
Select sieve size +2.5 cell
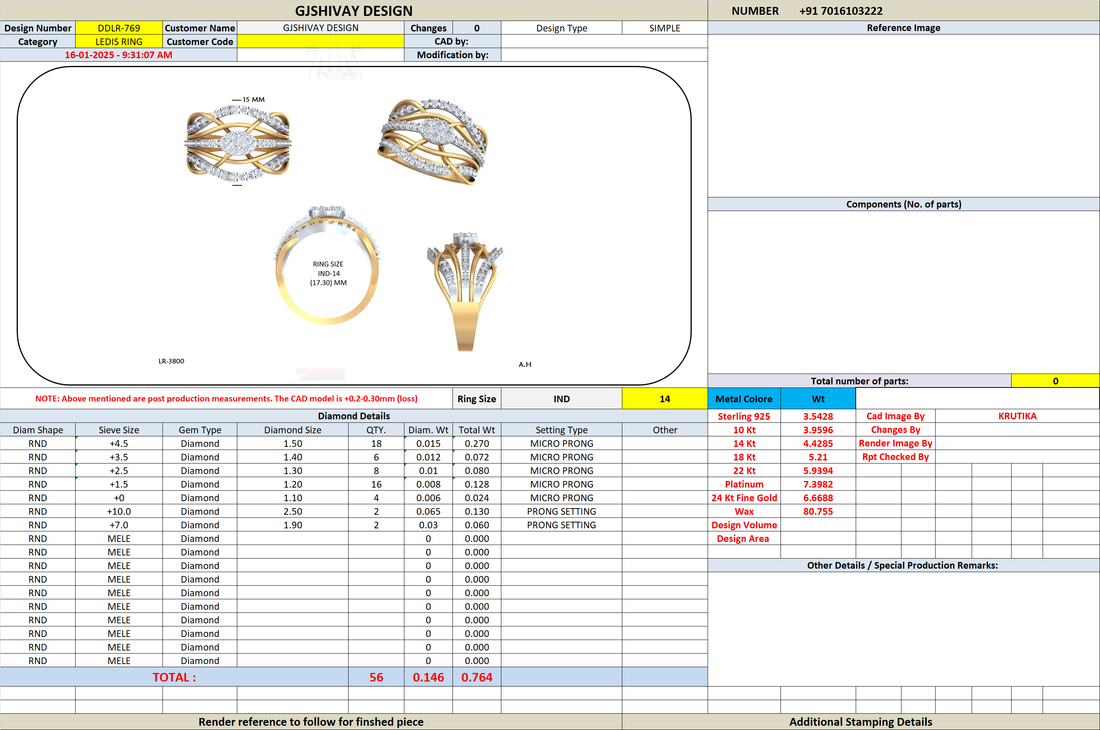[119, 471]
